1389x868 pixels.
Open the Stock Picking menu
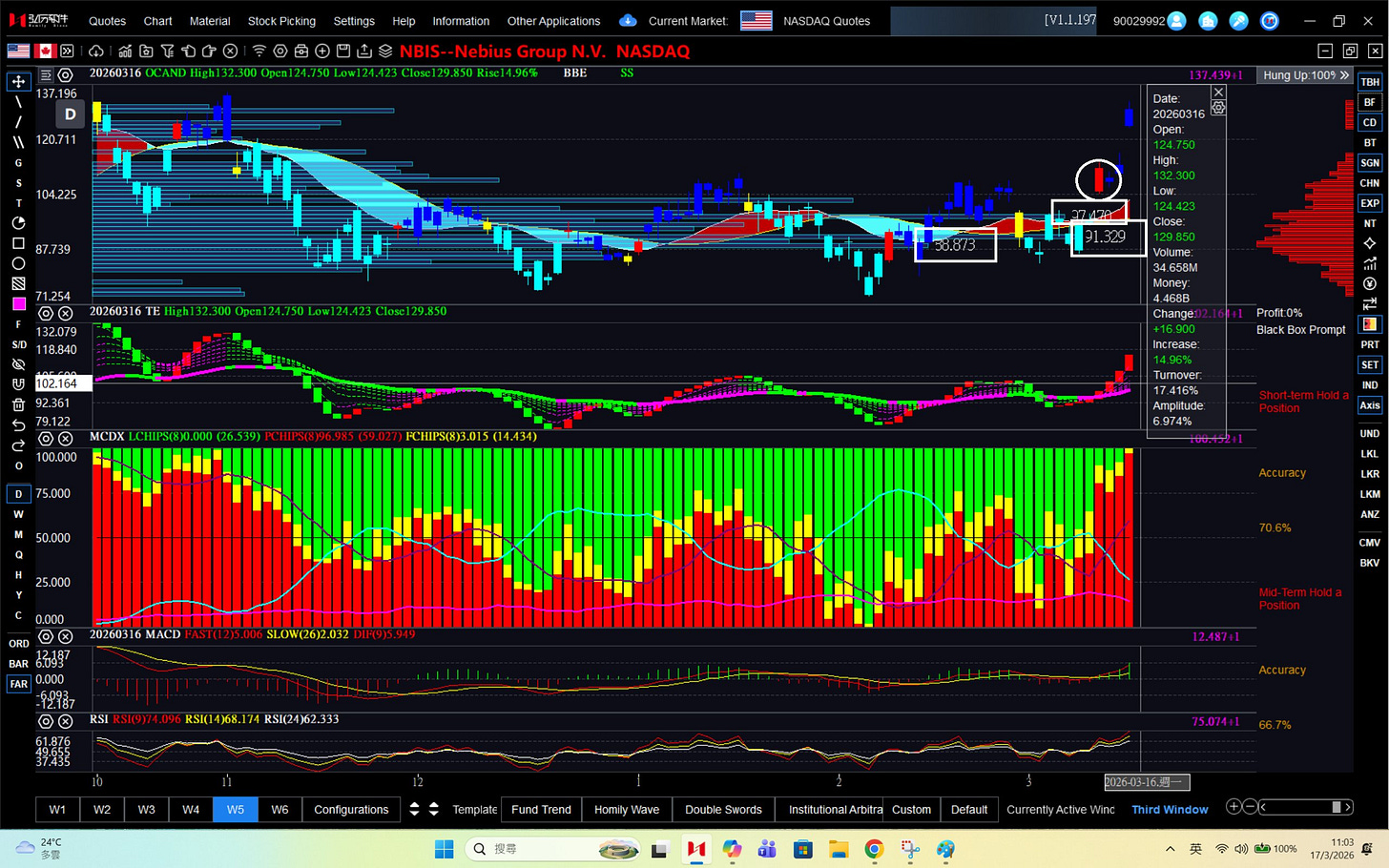point(281,21)
